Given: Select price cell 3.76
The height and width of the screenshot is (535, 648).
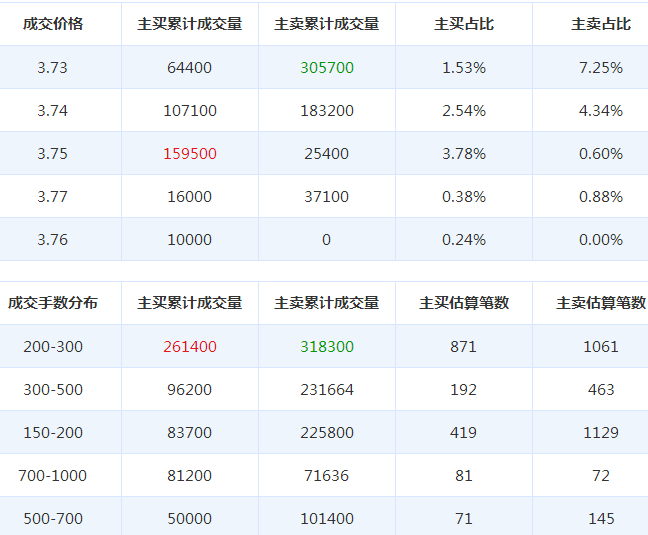Looking at the screenshot, I should (52, 239).
